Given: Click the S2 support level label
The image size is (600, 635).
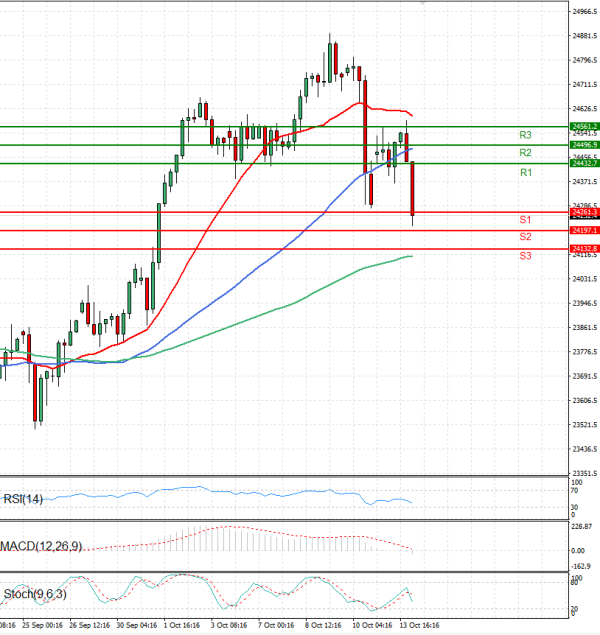Looking at the screenshot, I should pyautogui.click(x=524, y=237).
